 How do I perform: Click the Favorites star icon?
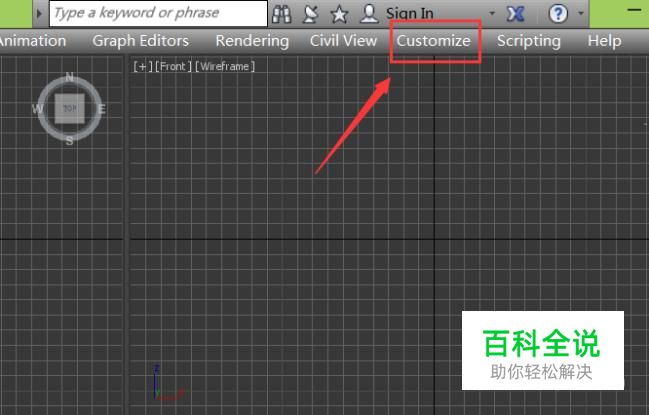point(339,14)
